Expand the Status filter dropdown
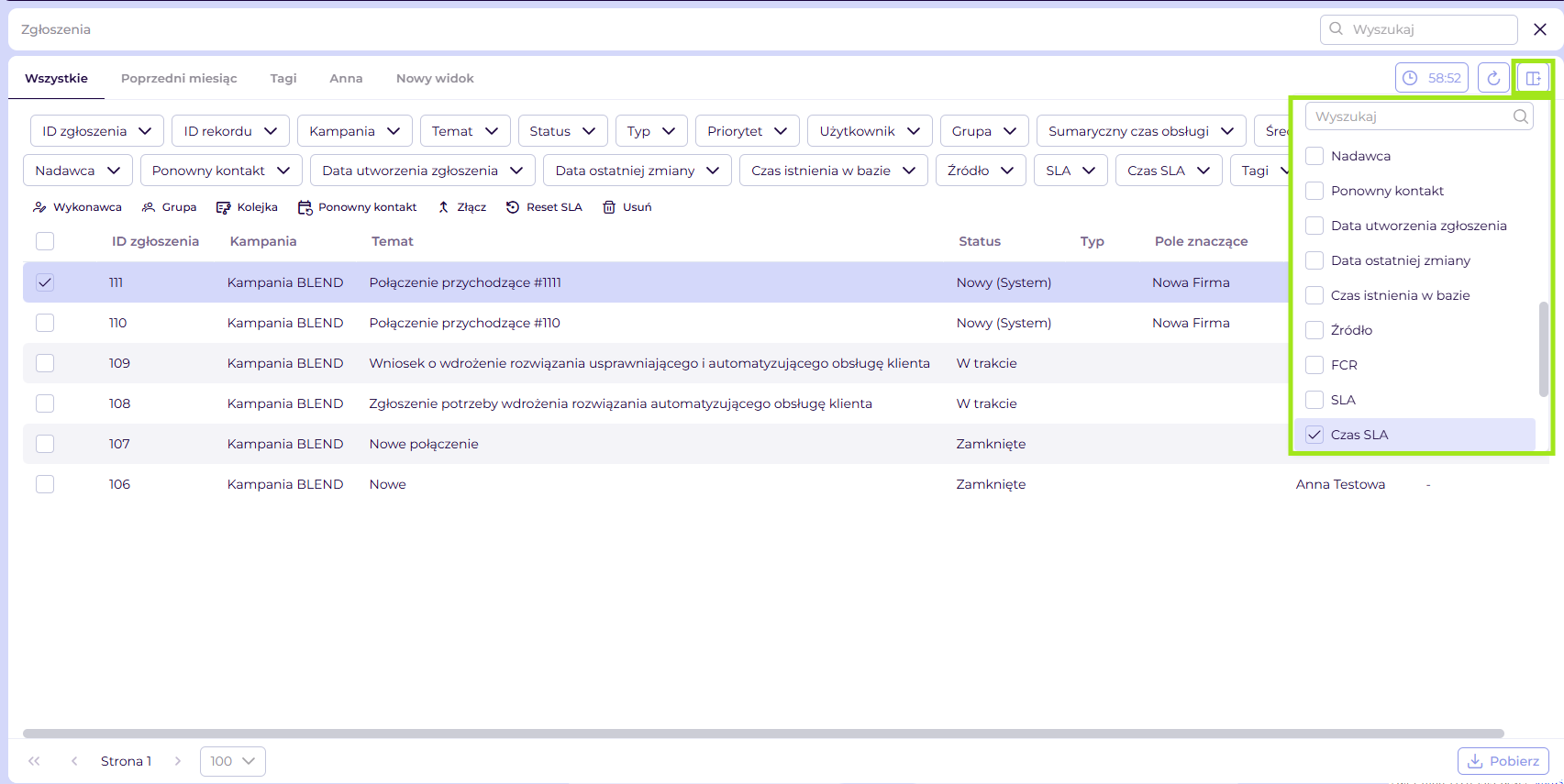 [x=561, y=131]
